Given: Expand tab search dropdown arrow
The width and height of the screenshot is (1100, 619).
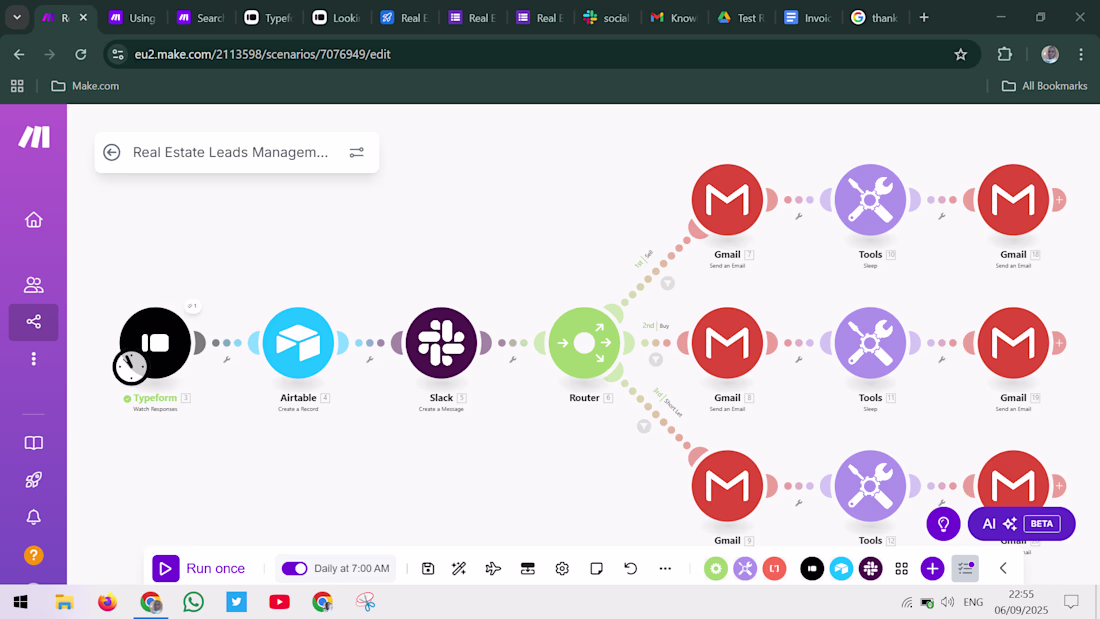Looking at the screenshot, I should pos(17,18).
